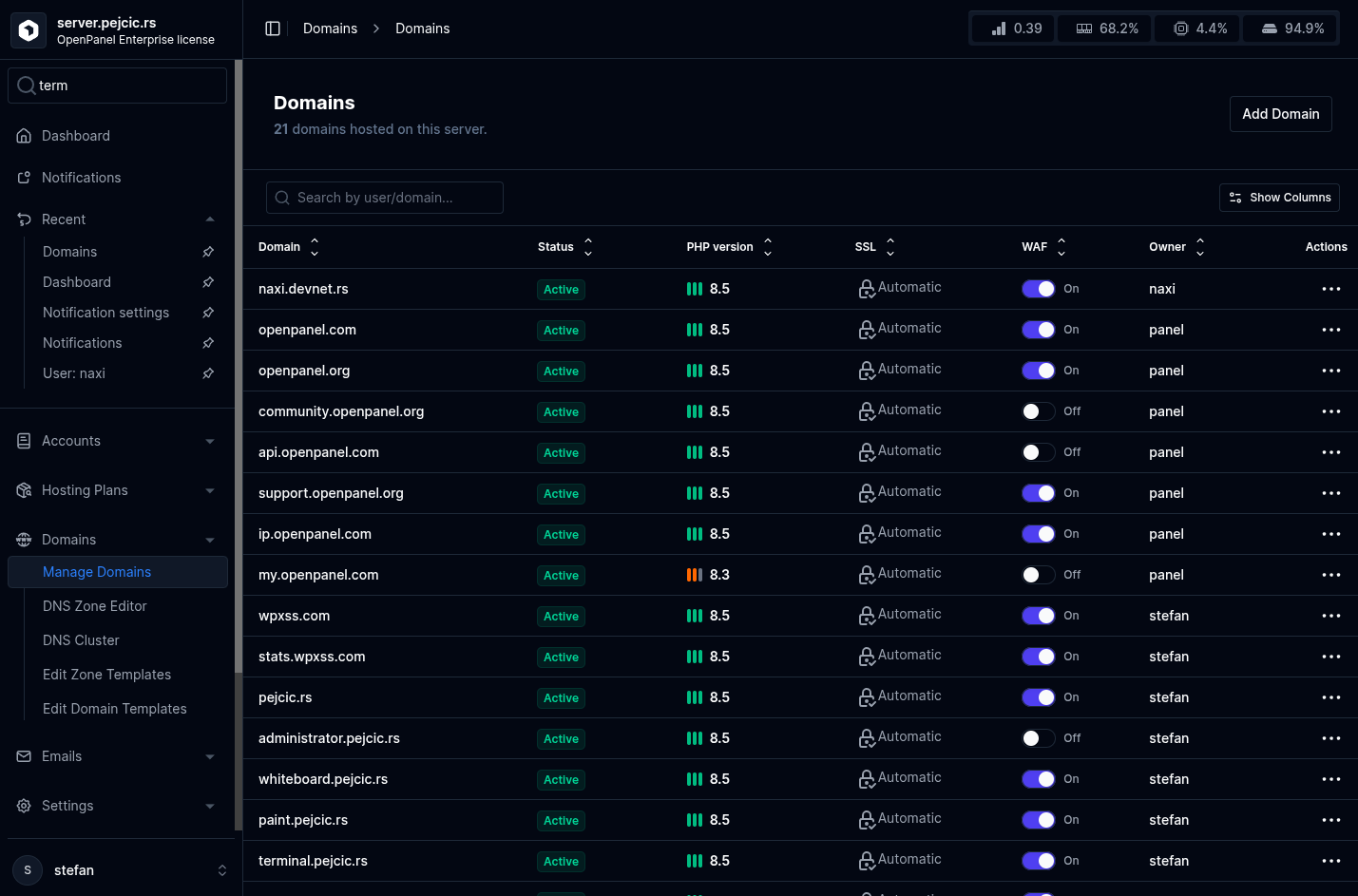Image resolution: width=1358 pixels, height=896 pixels.
Task: Open the CPU usage 4.4% indicator
Action: (1198, 29)
